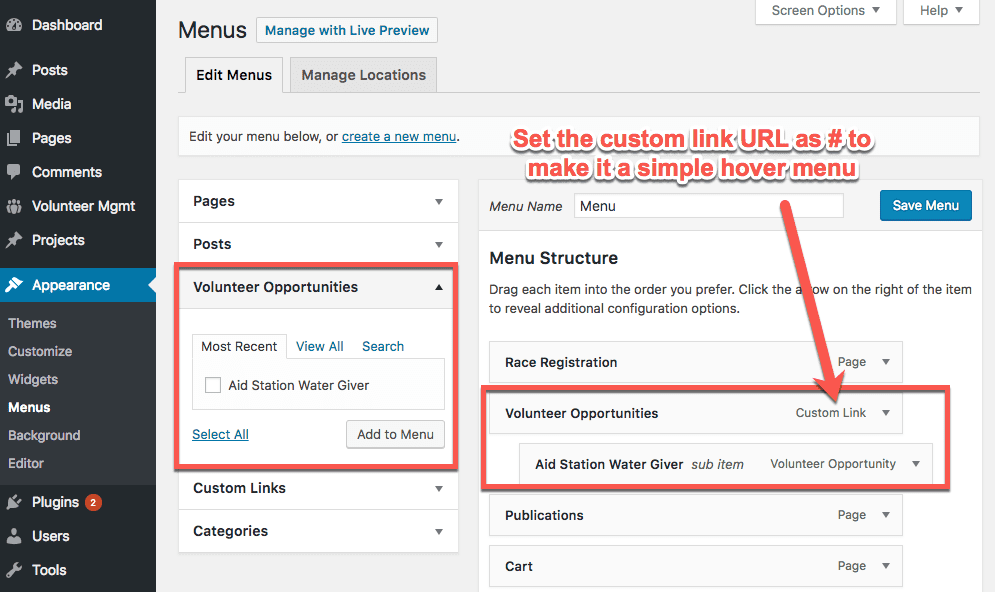Click the Dashboard gauge icon in sidebar

click(x=14, y=25)
